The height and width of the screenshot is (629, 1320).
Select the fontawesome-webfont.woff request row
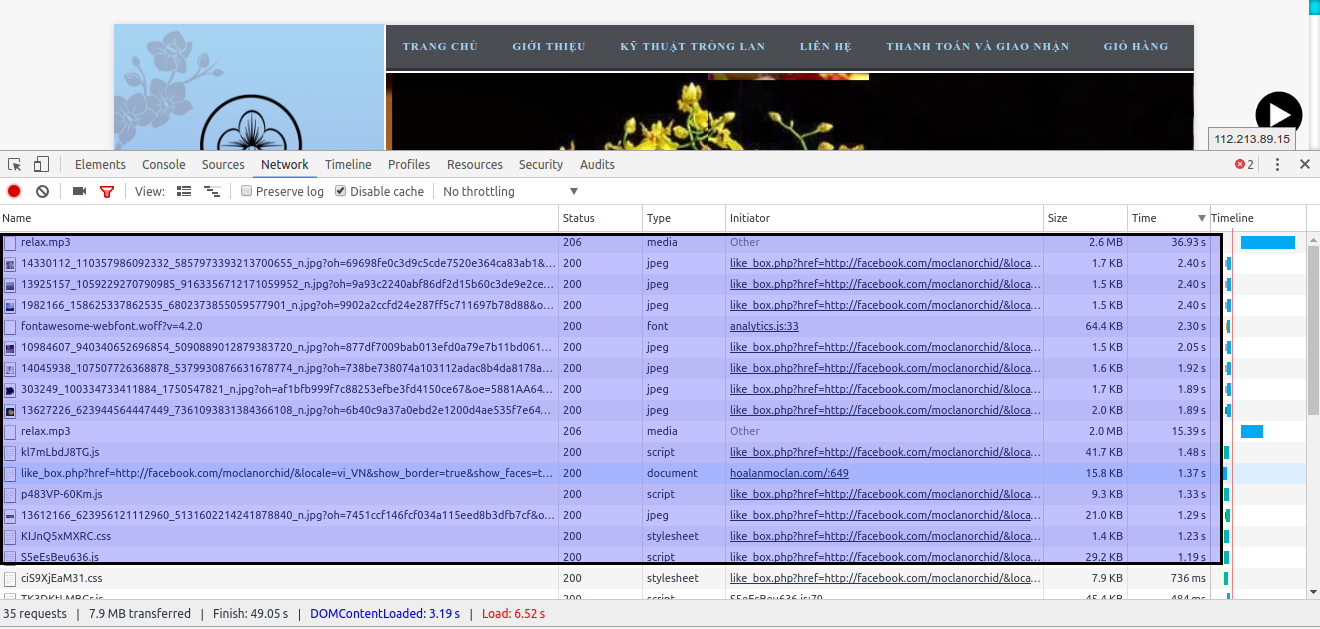(653, 326)
